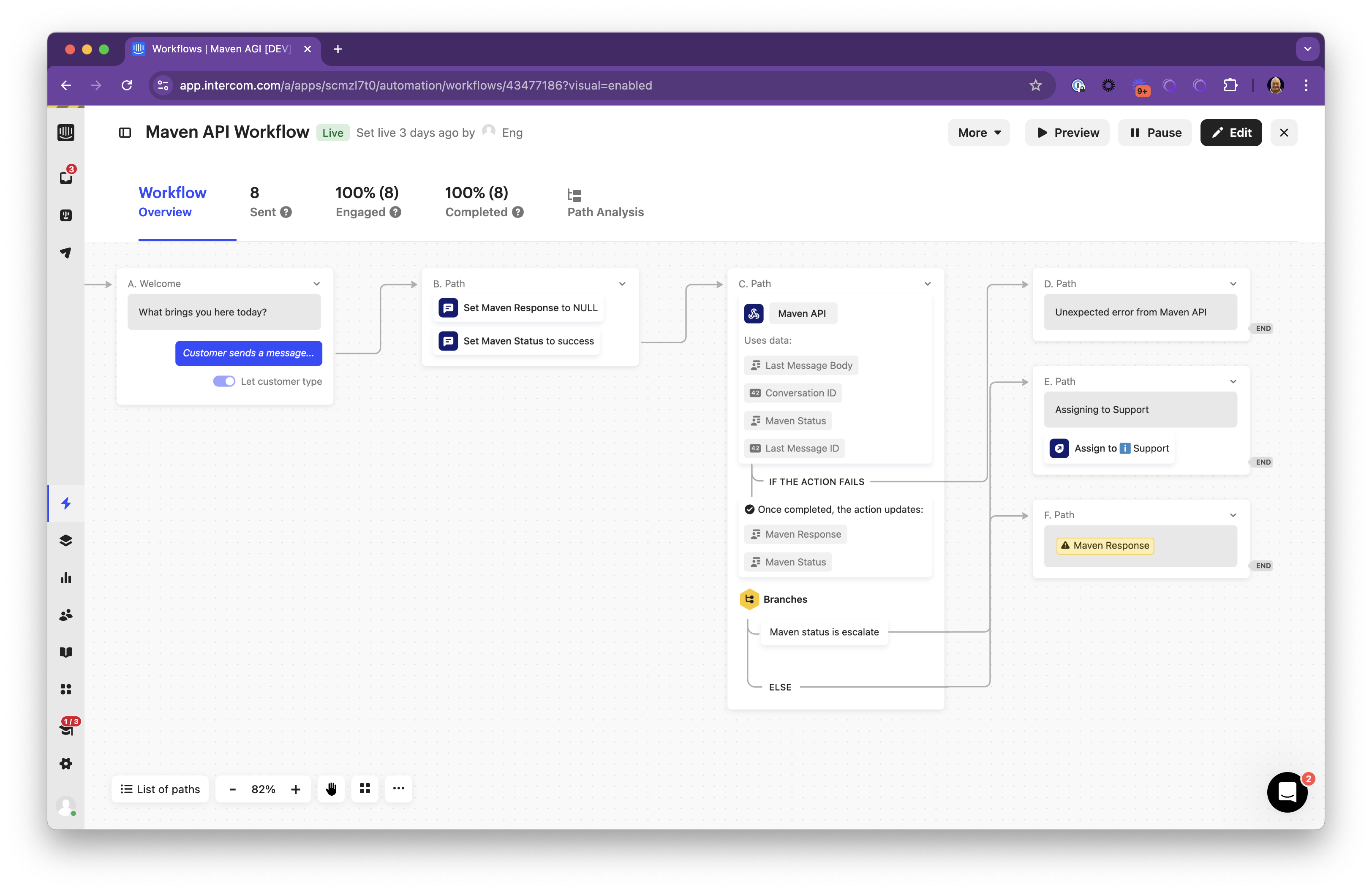Select the Fin AI Agent sidebar icon
The image size is (1372, 892).
click(x=66, y=215)
